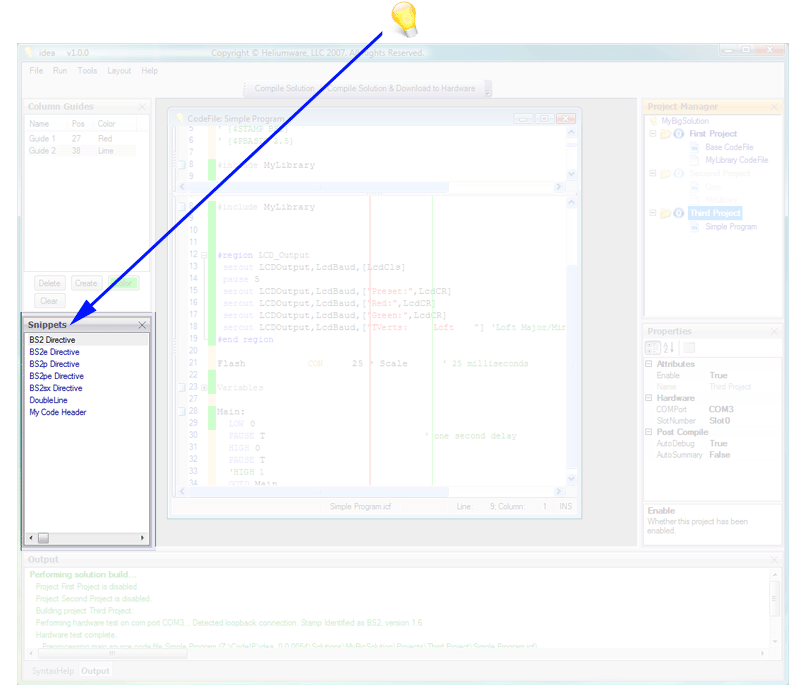Select the Alphabetical sort icon in Properties
This screenshot has height=685, width=805.
click(x=668, y=347)
